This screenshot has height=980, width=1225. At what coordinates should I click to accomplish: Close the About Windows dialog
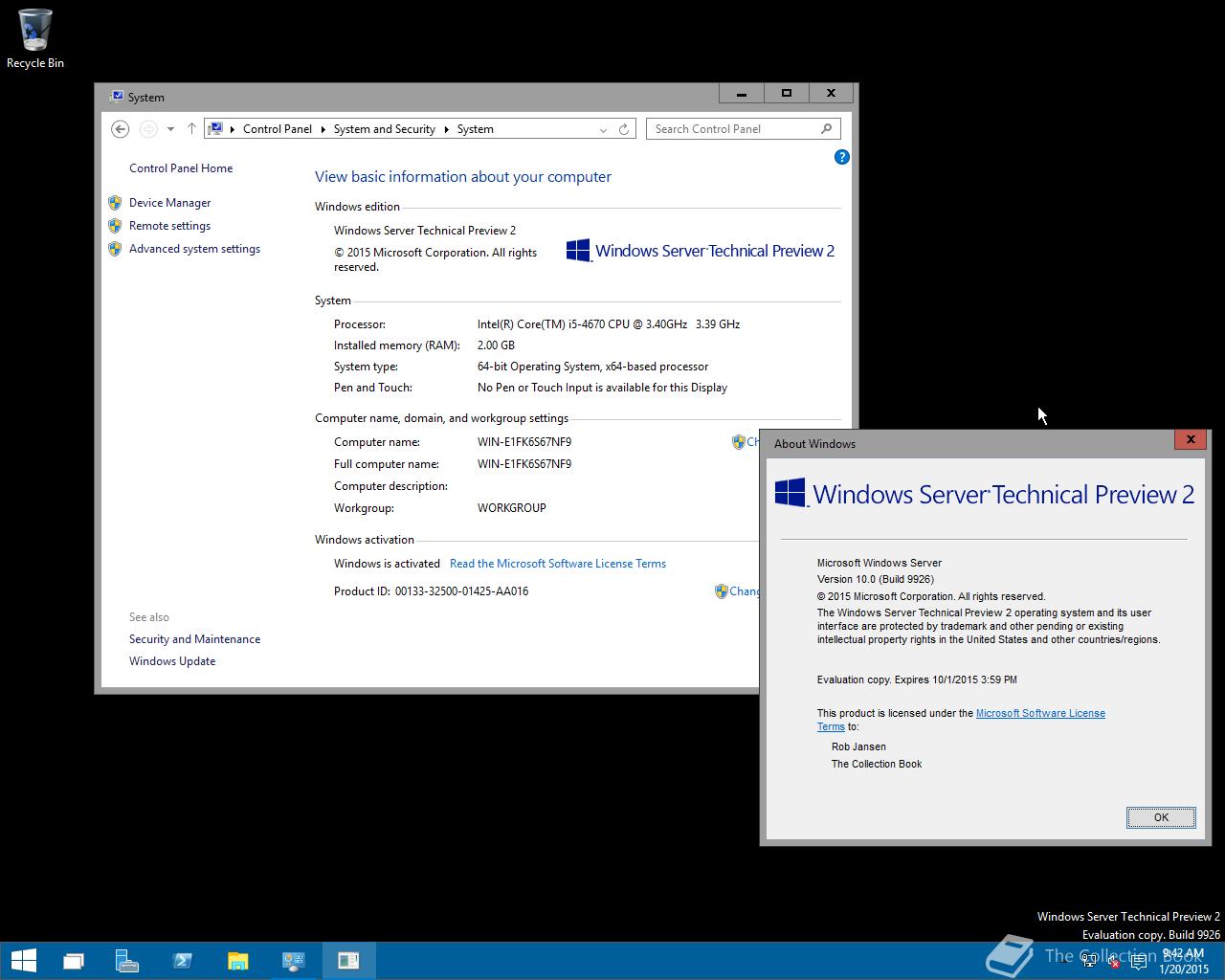pos(1191,439)
